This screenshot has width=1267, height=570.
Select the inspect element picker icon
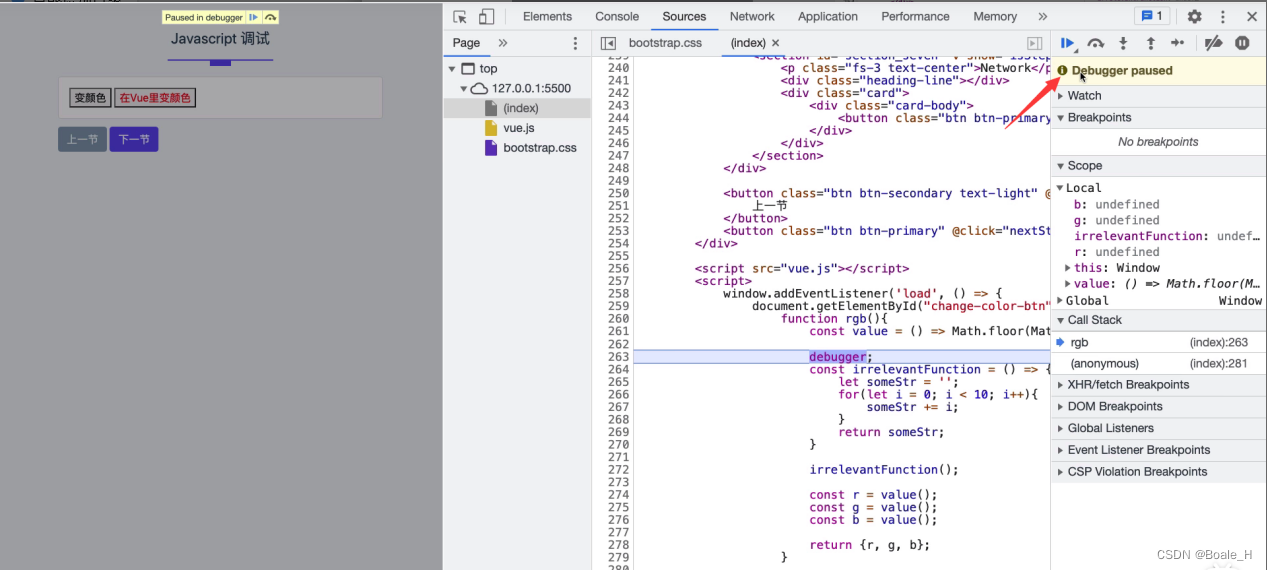coord(460,16)
